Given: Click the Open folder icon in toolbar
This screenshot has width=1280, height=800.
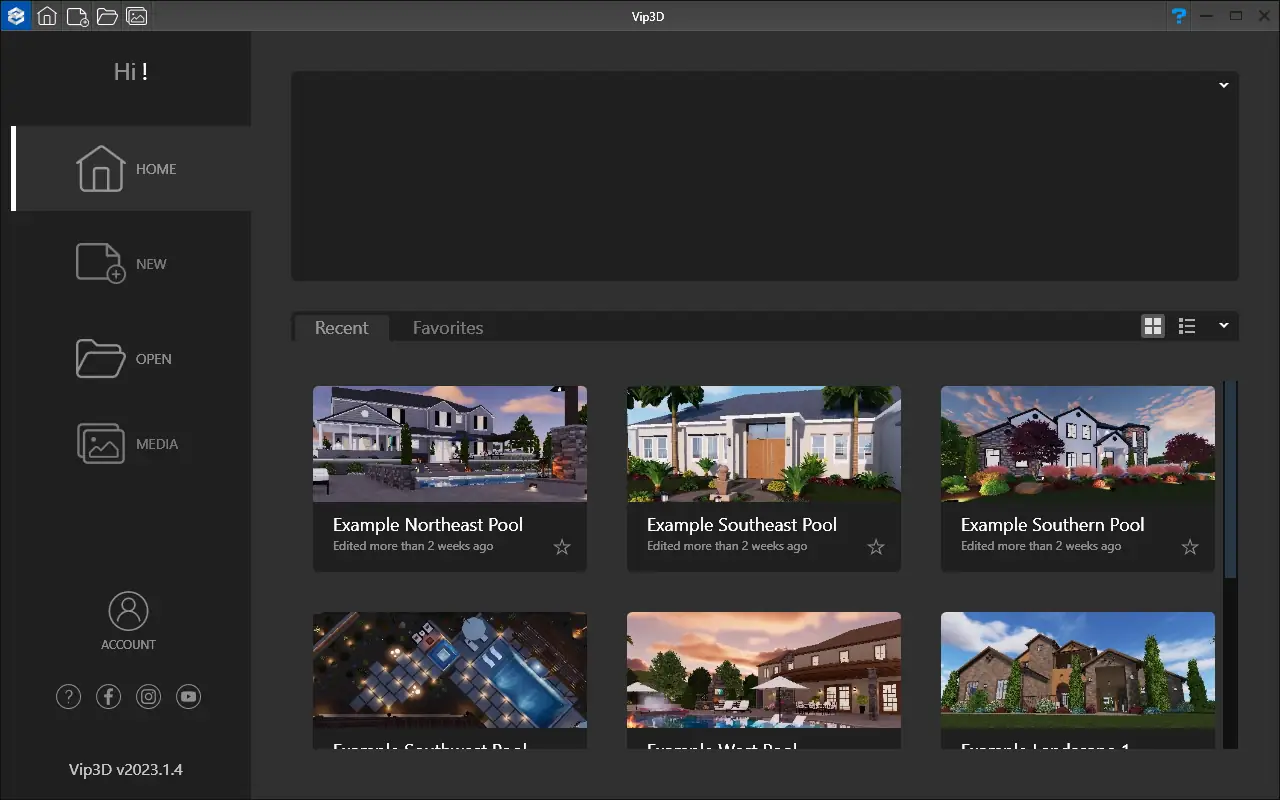Looking at the screenshot, I should coord(107,16).
